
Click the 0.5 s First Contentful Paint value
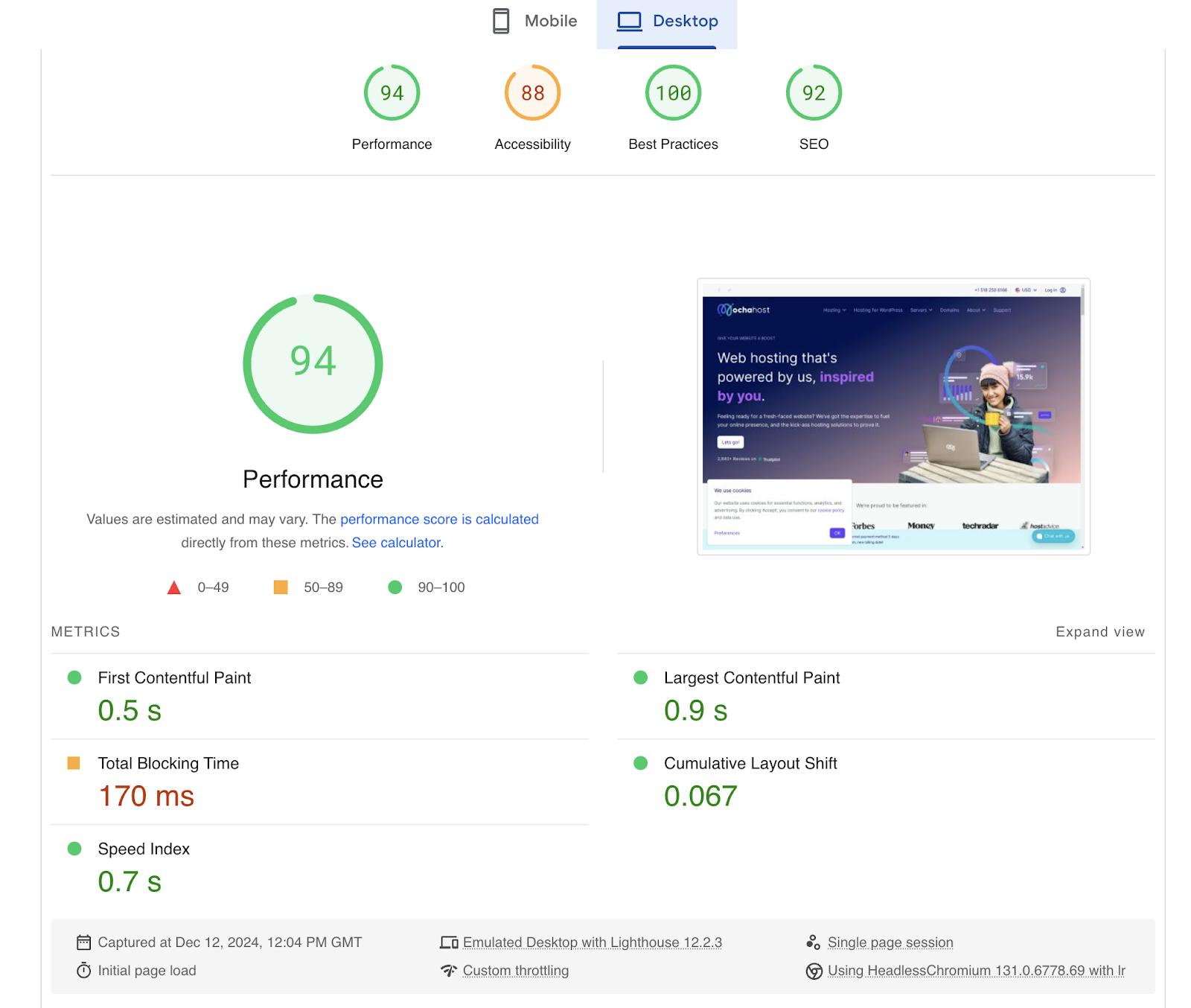(130, 711)
